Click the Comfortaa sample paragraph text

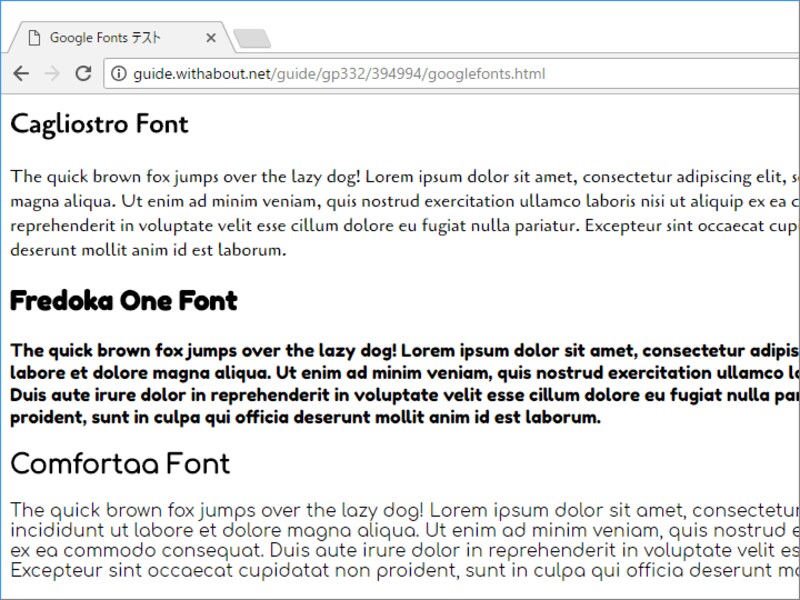400,540
